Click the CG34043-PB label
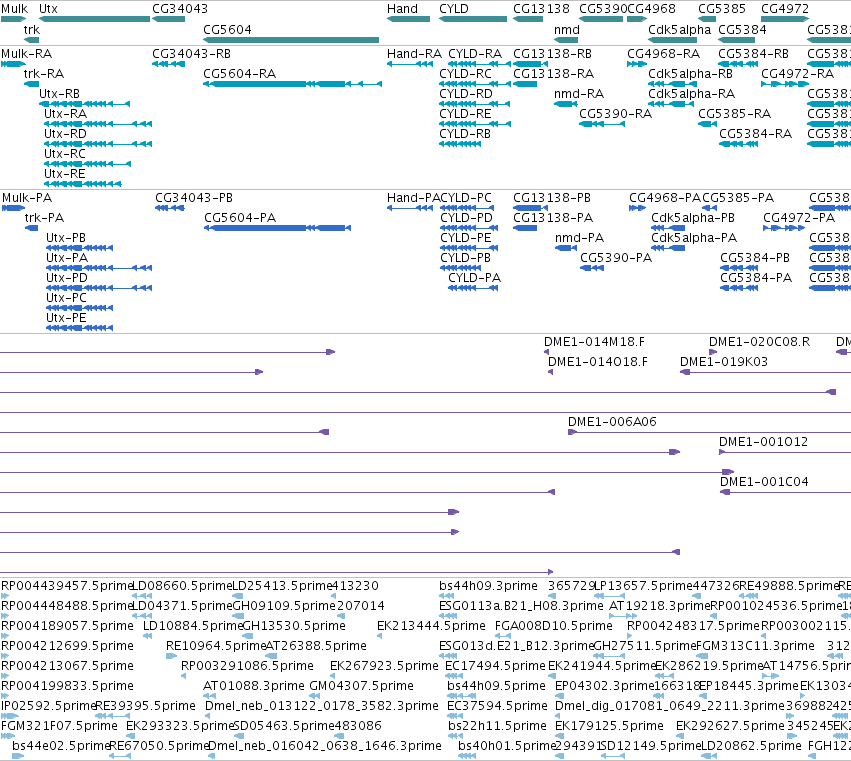The width and height of the screenshot is (851, 761). 194,198
